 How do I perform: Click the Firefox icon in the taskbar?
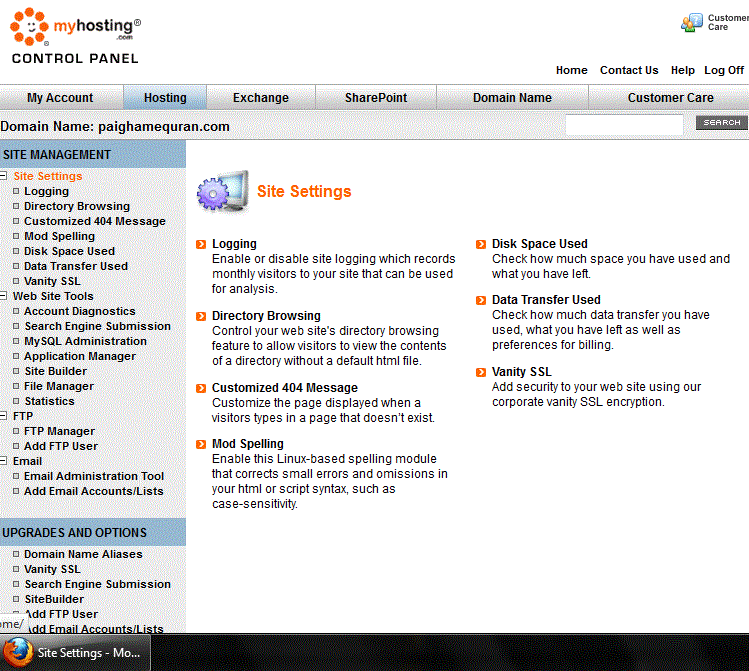[17, 652]
